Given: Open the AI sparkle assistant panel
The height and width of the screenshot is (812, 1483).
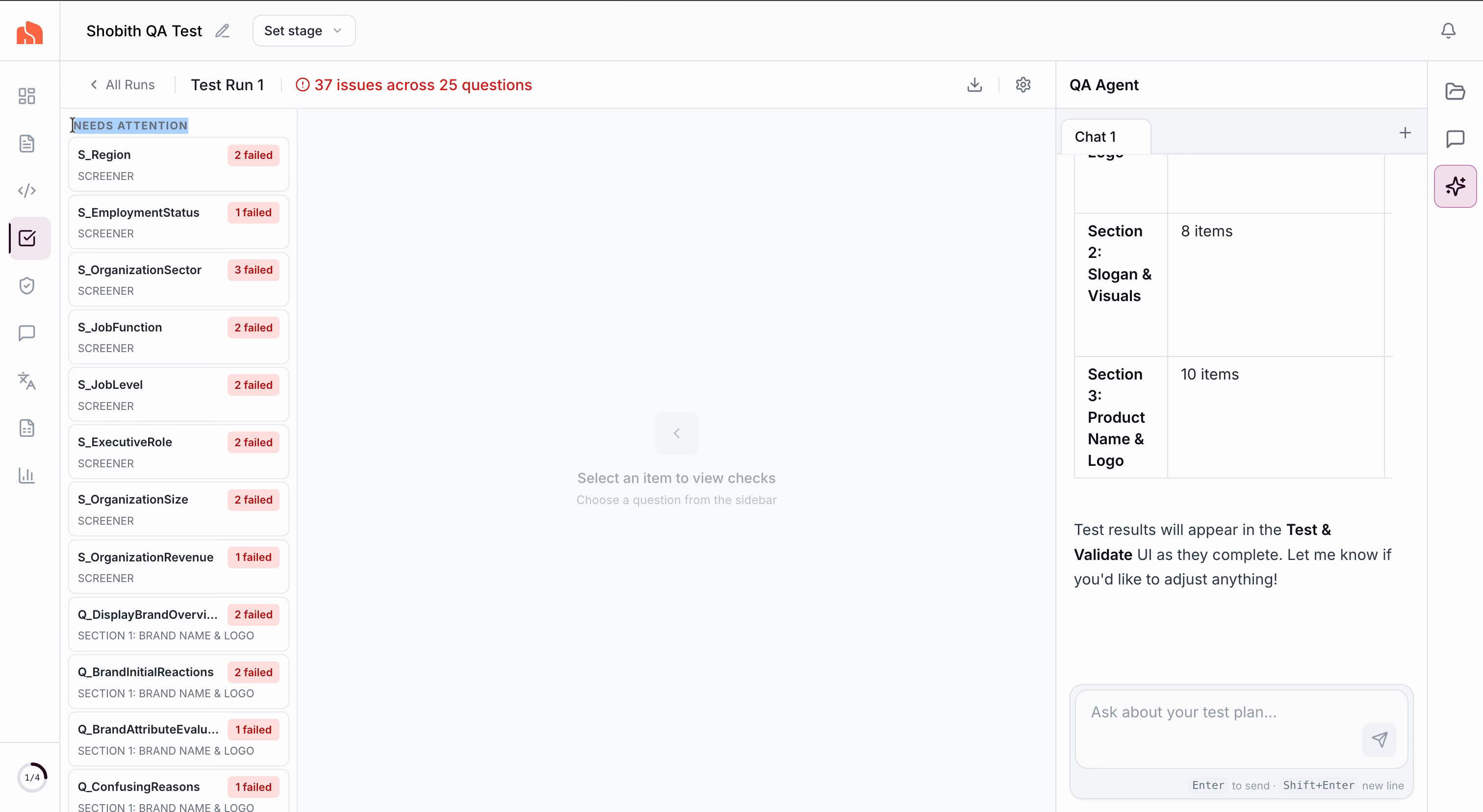Looking at the screenshot, I should (1455, 186).
